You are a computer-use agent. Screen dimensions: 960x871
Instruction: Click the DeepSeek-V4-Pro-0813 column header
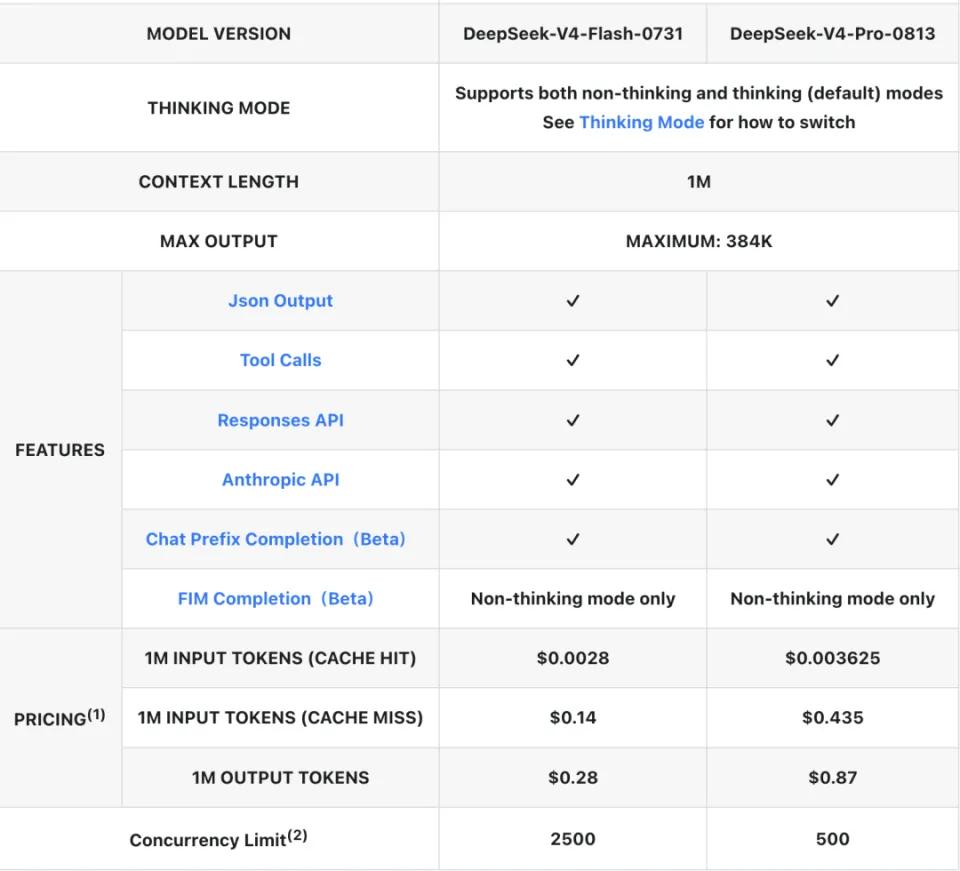[x=833, y=34]
